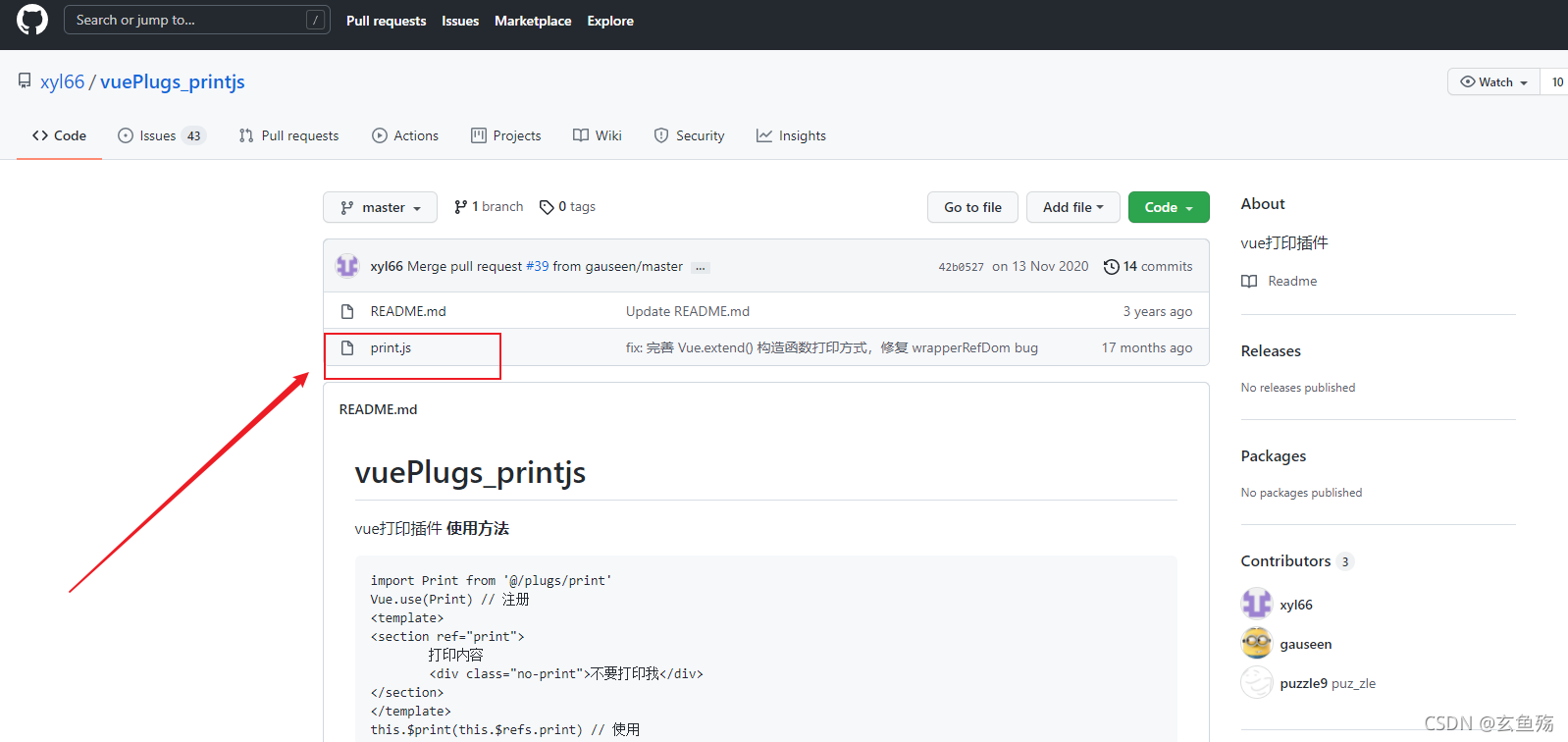This screenshot has height=742, width=1568.
Task: Click the commit date 13 Nov 2020
Action: [1040, 266]
